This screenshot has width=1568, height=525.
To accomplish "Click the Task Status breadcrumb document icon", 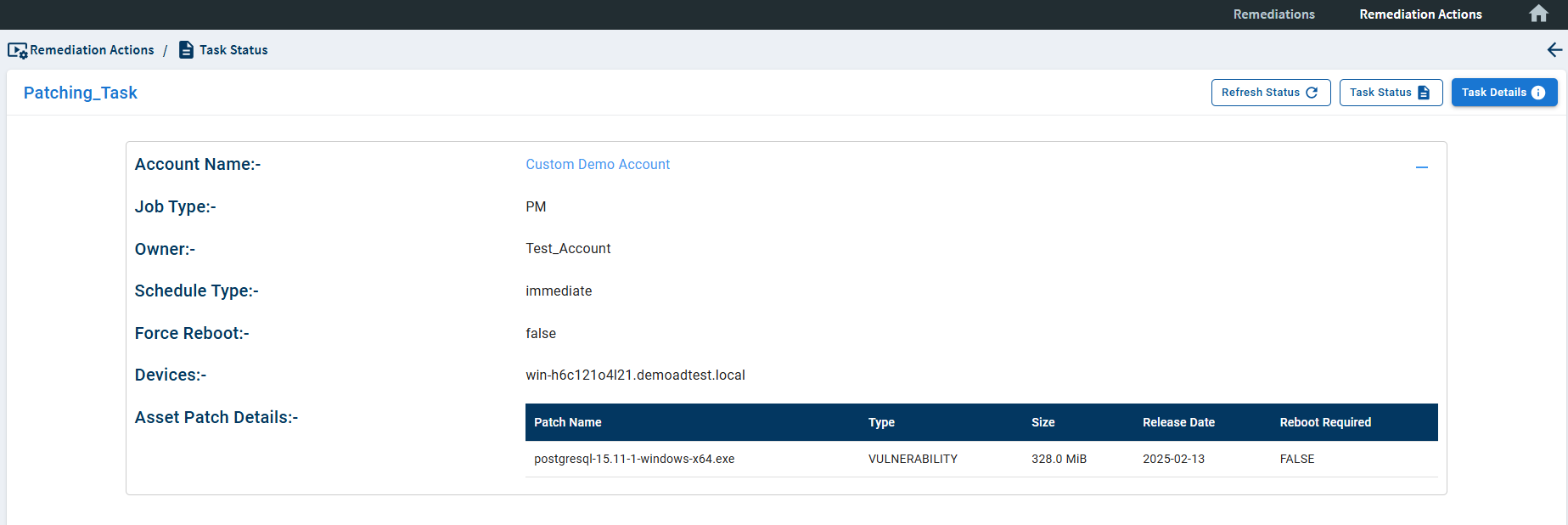I will coord(186,50).
